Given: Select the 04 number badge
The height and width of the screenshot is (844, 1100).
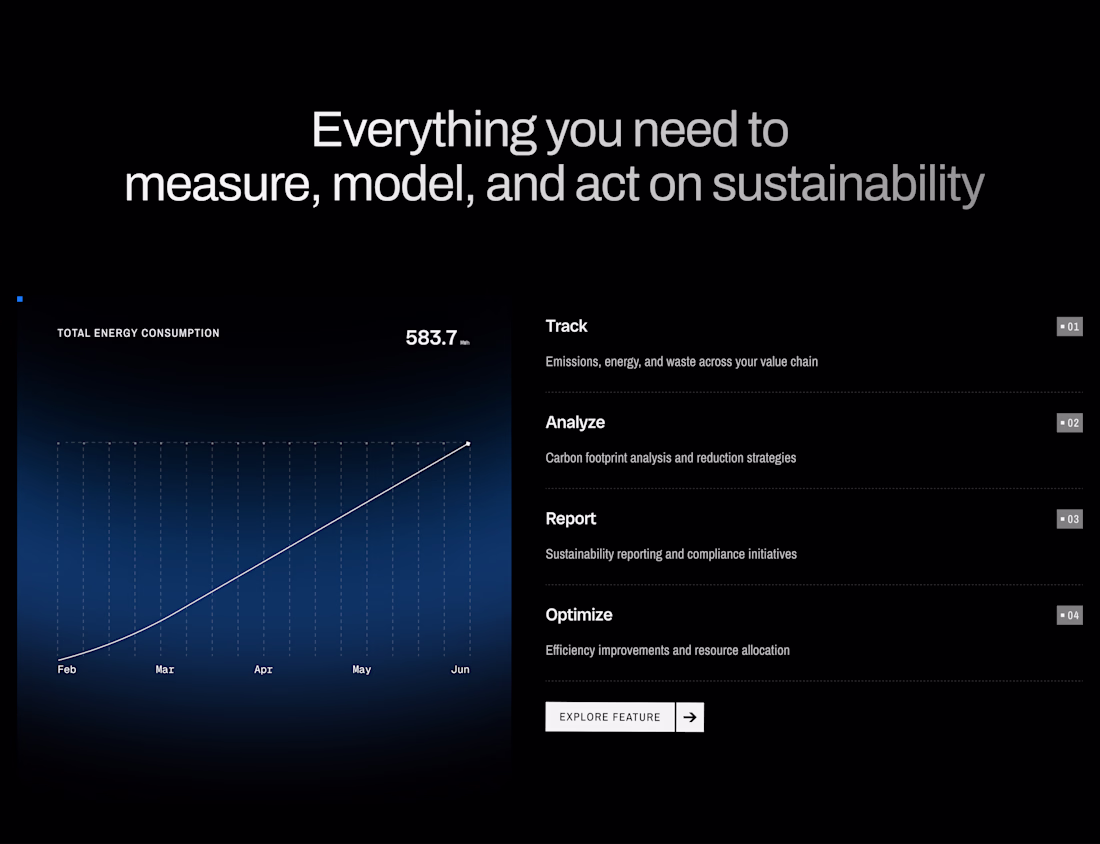Looking at the screenshot, I should (x=1069, y=615).
